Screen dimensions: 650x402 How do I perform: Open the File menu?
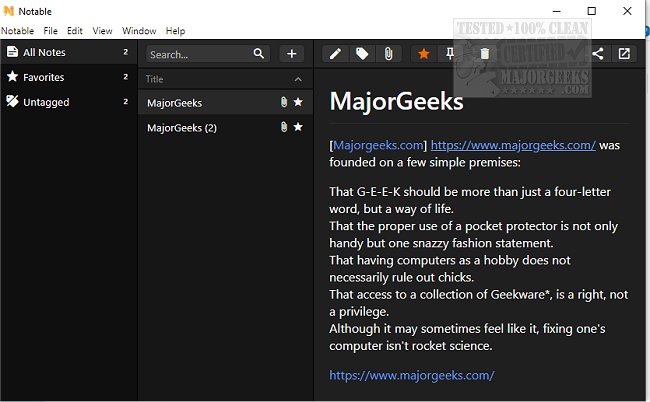point(50,31)
